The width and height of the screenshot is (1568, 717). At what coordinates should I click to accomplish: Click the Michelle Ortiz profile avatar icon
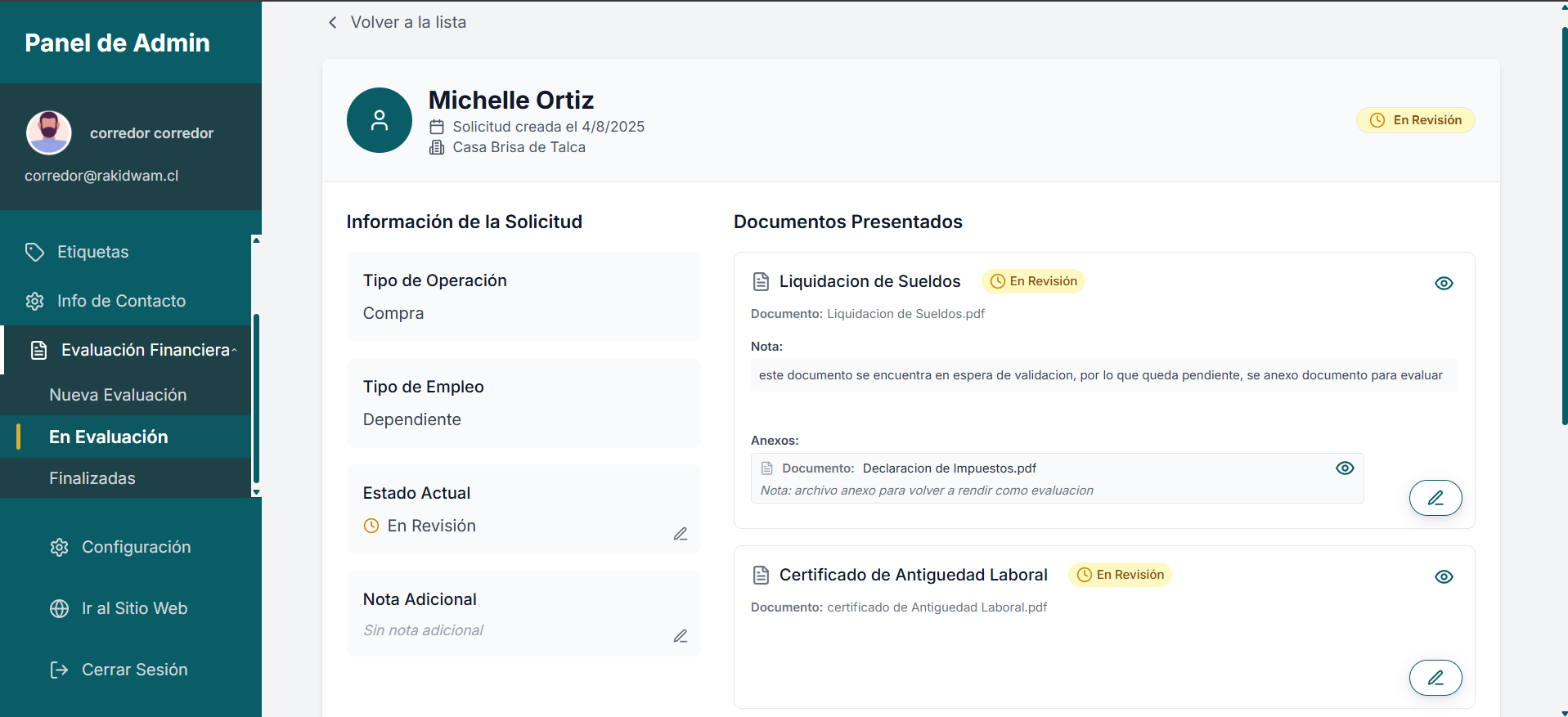[380, 120]
